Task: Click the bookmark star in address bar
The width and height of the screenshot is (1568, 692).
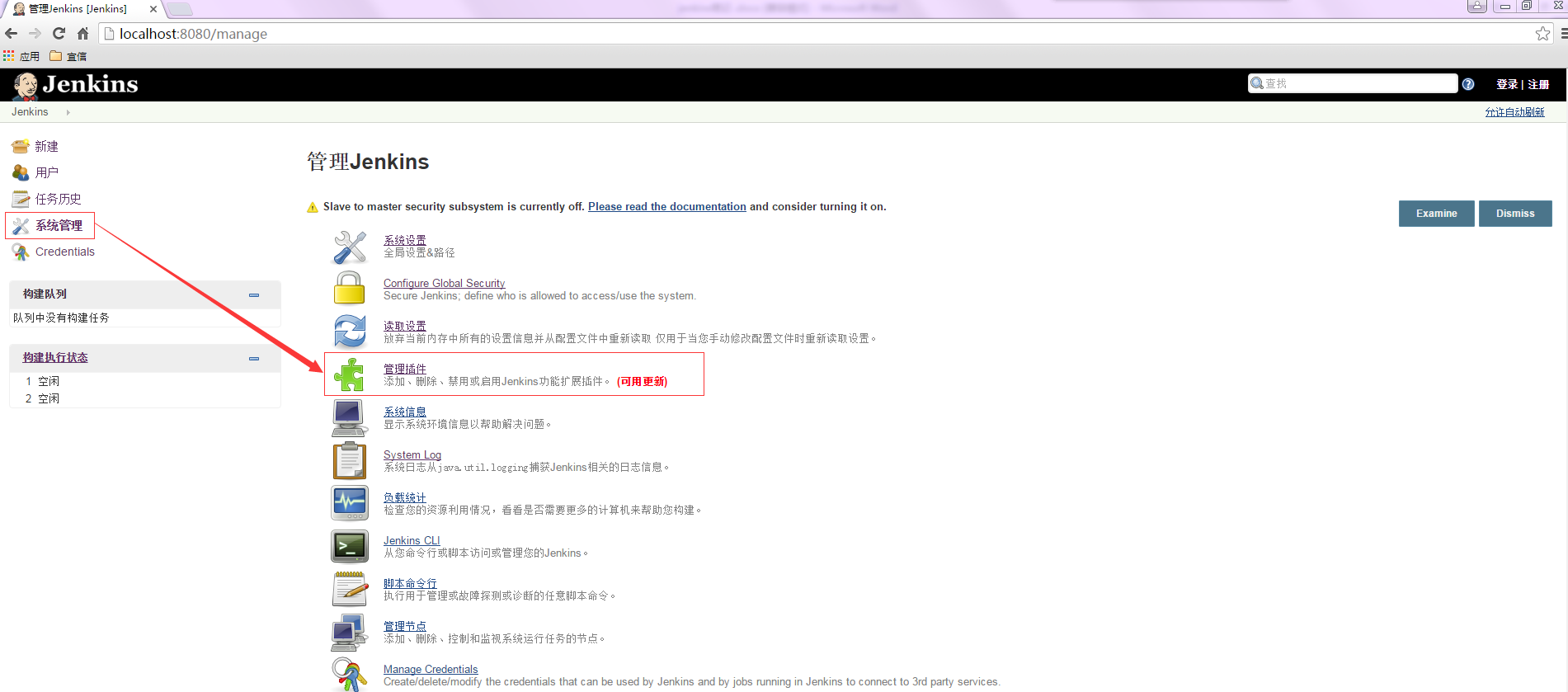Action: click(x=1542, y=34)
